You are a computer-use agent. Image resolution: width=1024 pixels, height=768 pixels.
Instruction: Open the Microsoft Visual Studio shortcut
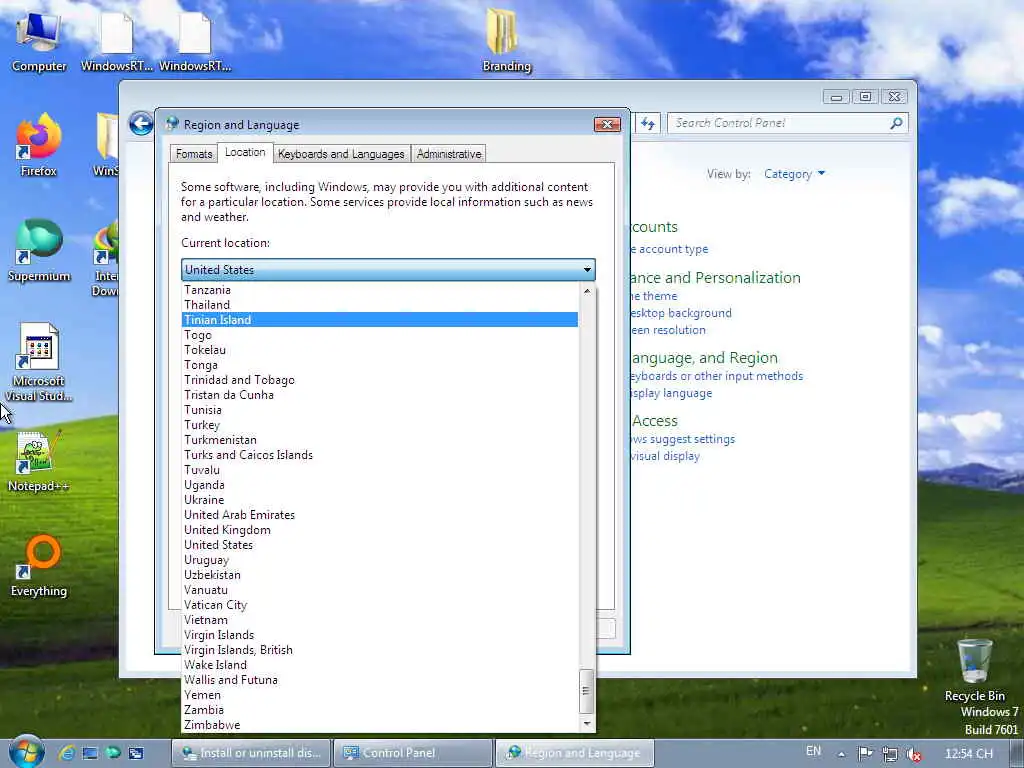coord(39,362)
